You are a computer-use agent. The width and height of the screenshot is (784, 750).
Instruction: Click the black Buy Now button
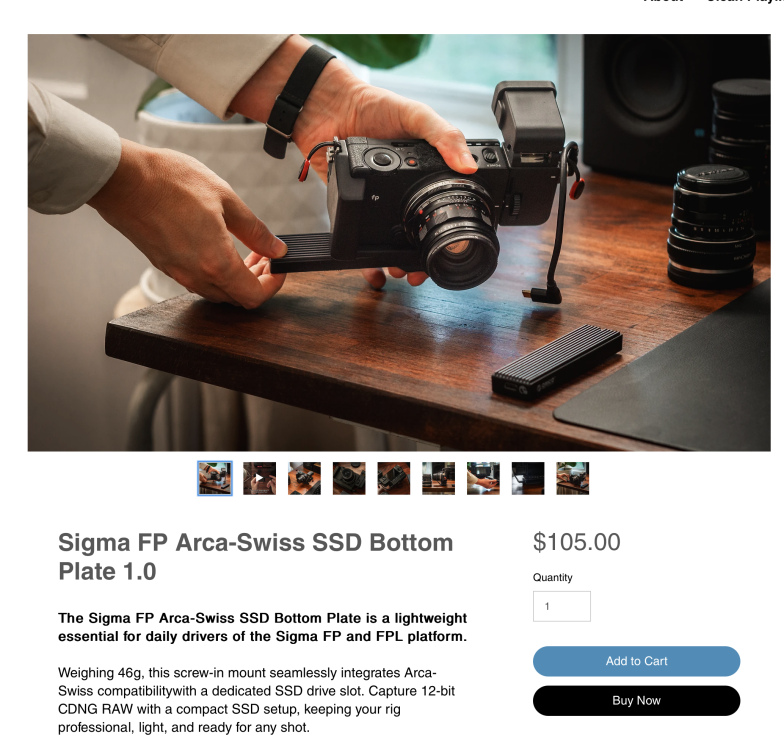pos(636,700)
